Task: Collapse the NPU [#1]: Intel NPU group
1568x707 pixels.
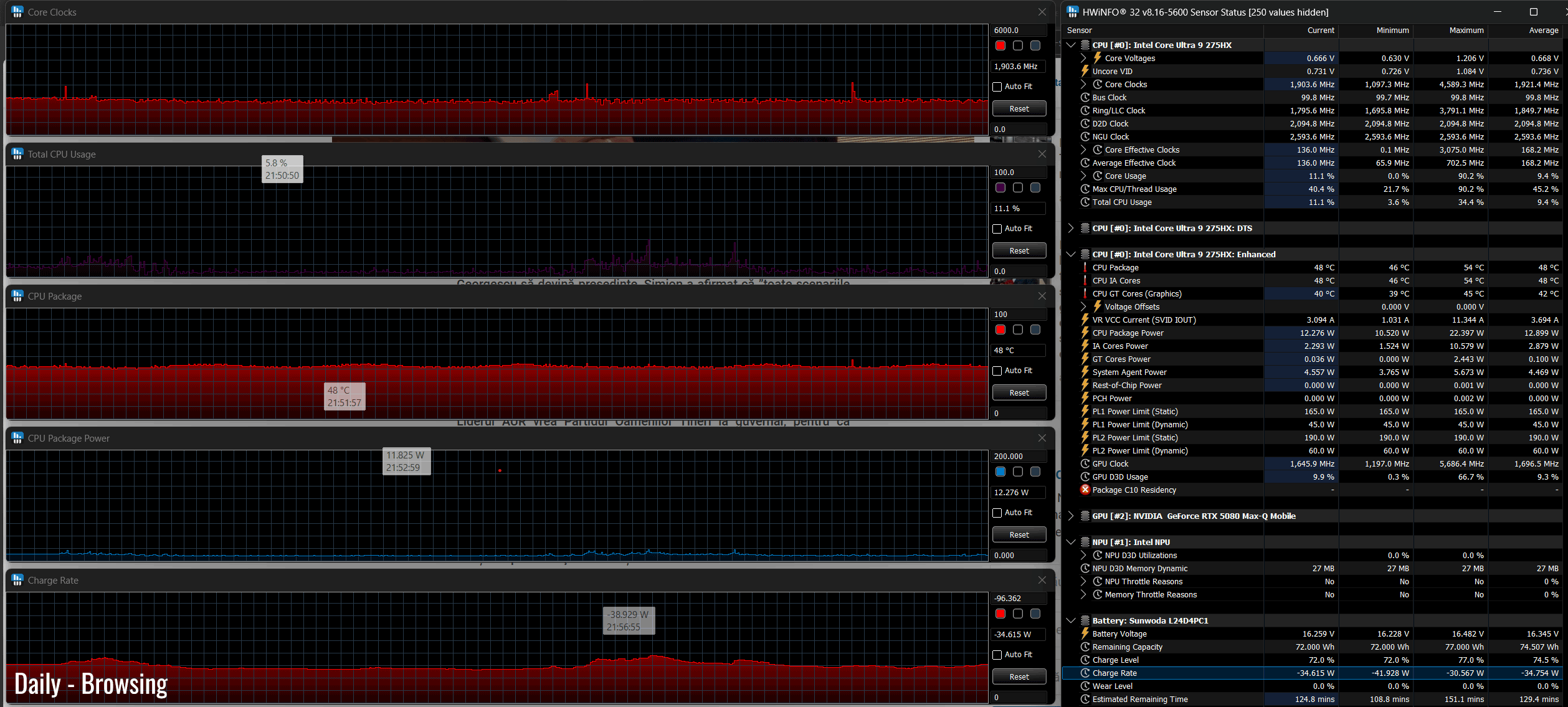Action: tap(1071, 542)
